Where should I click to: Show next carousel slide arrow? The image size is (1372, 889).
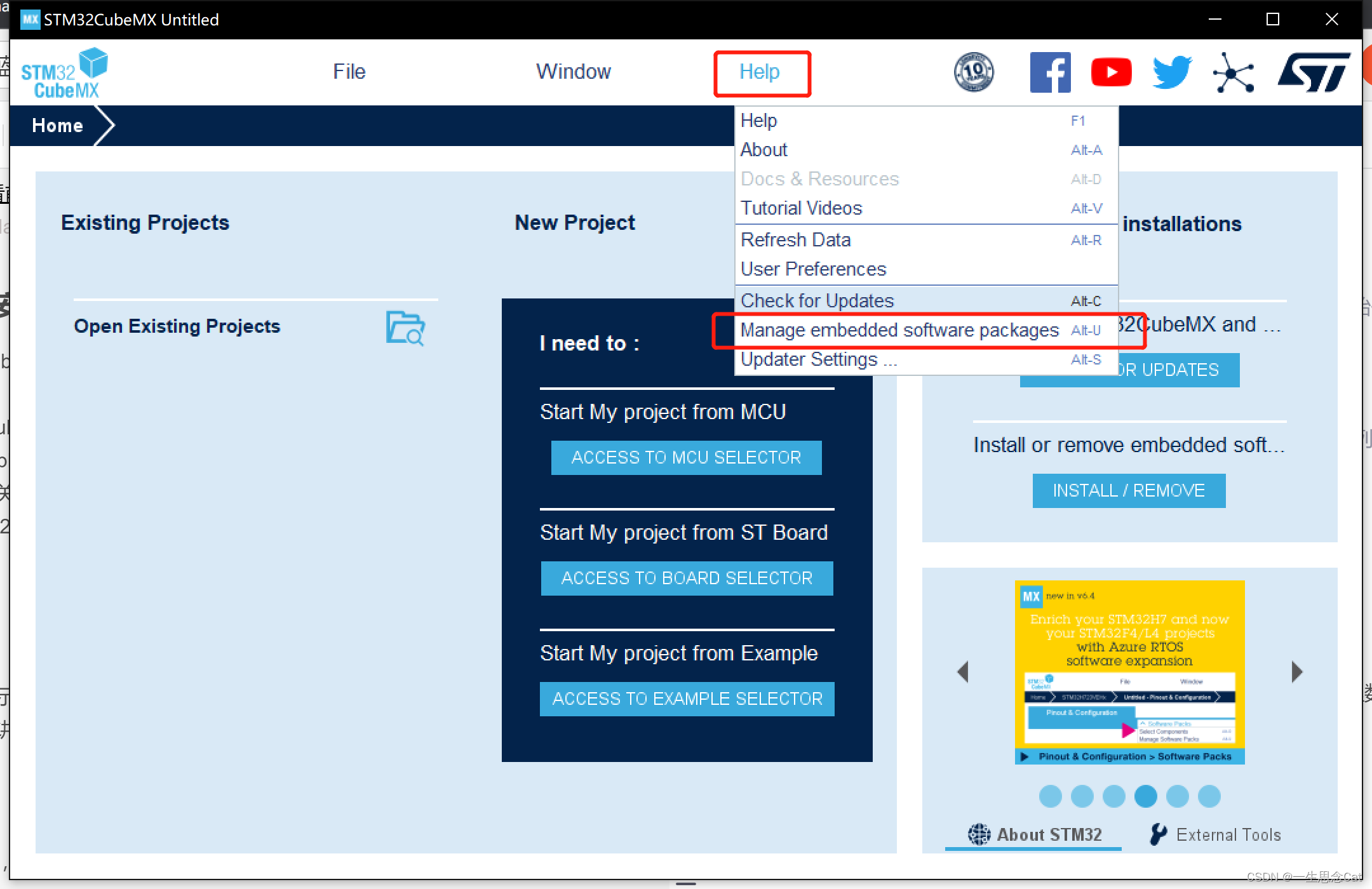pos(1297,672)
